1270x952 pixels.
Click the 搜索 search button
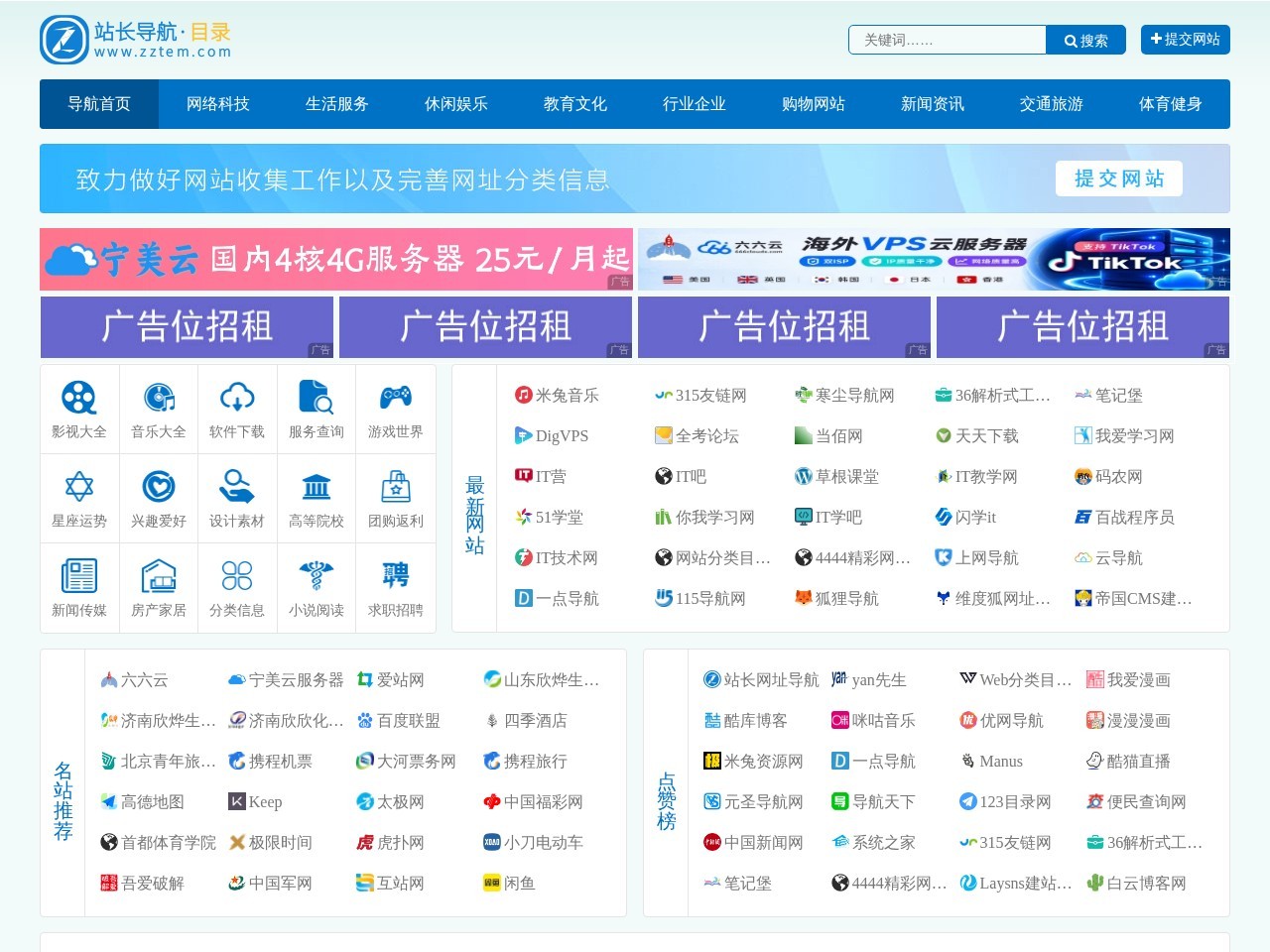[1086, 40]
